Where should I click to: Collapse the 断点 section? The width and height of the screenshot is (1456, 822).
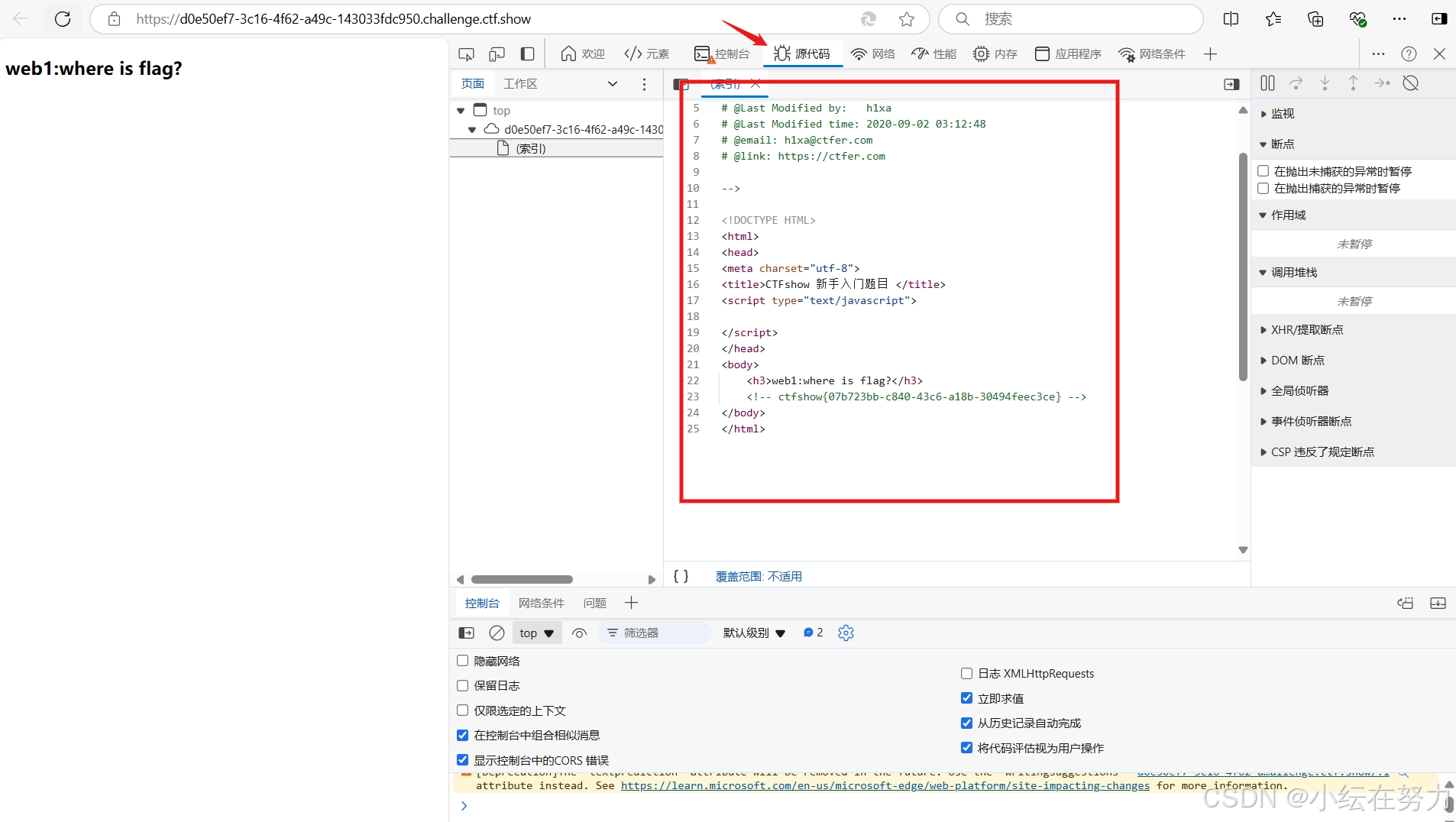coord(1353,144)
